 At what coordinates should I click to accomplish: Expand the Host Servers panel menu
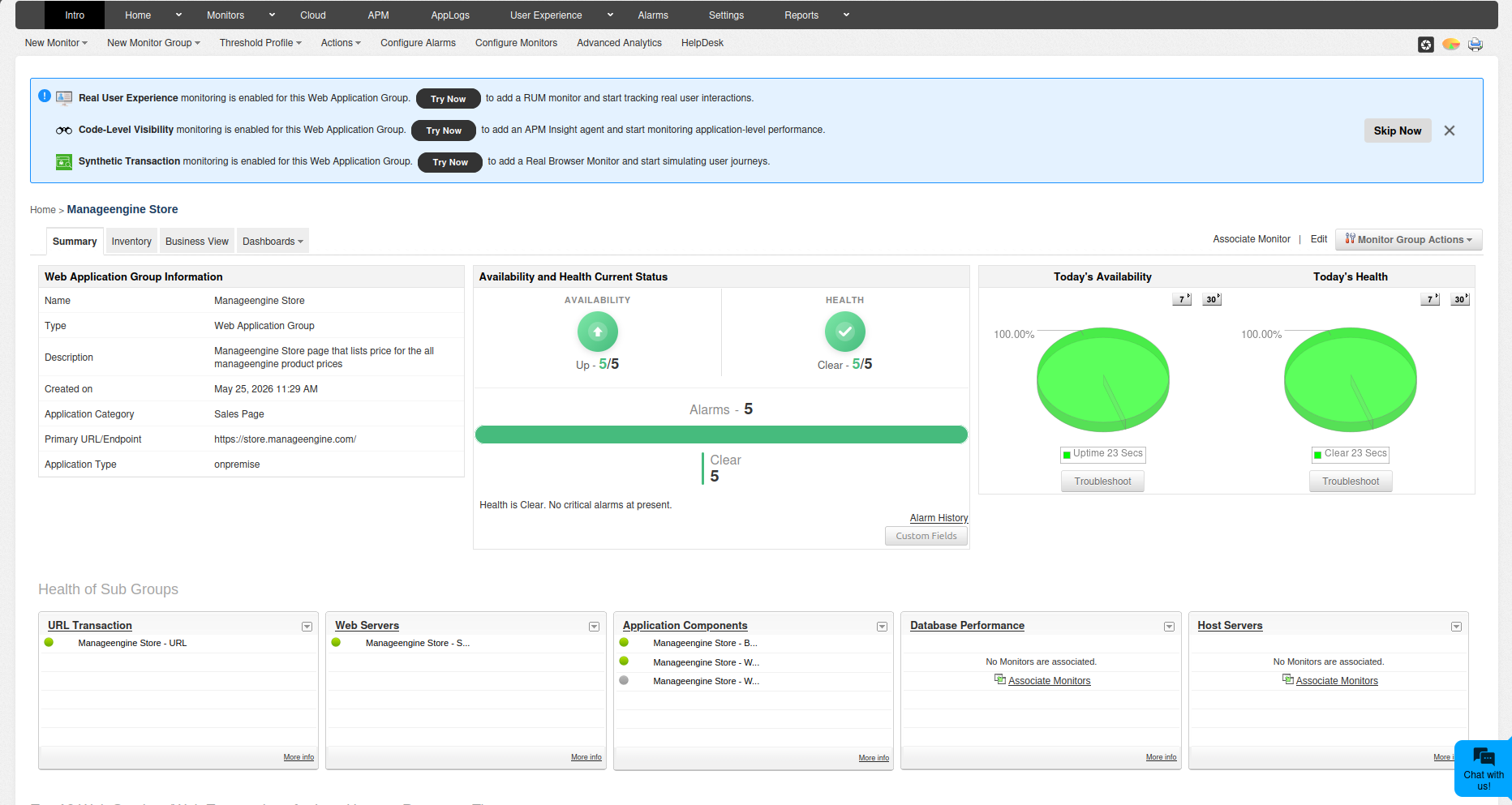click(x=1456, y=627)
